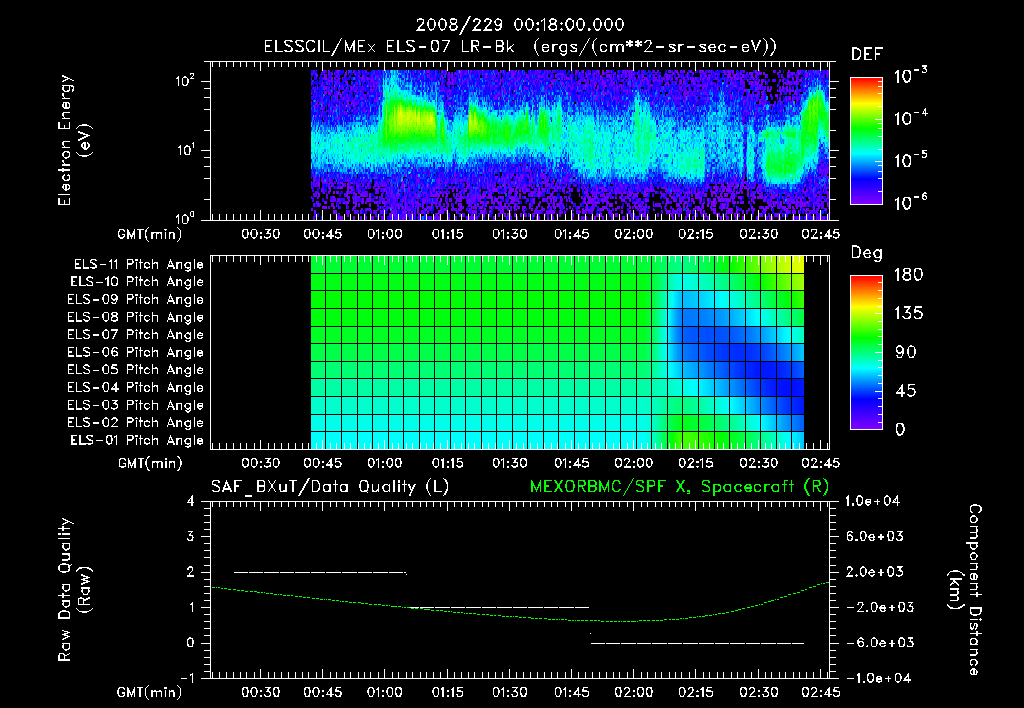The width and height of the screenshot is (1024, 708).
Task: Click the 10^-6 value on the DEF scale
Action: point(910,202)
